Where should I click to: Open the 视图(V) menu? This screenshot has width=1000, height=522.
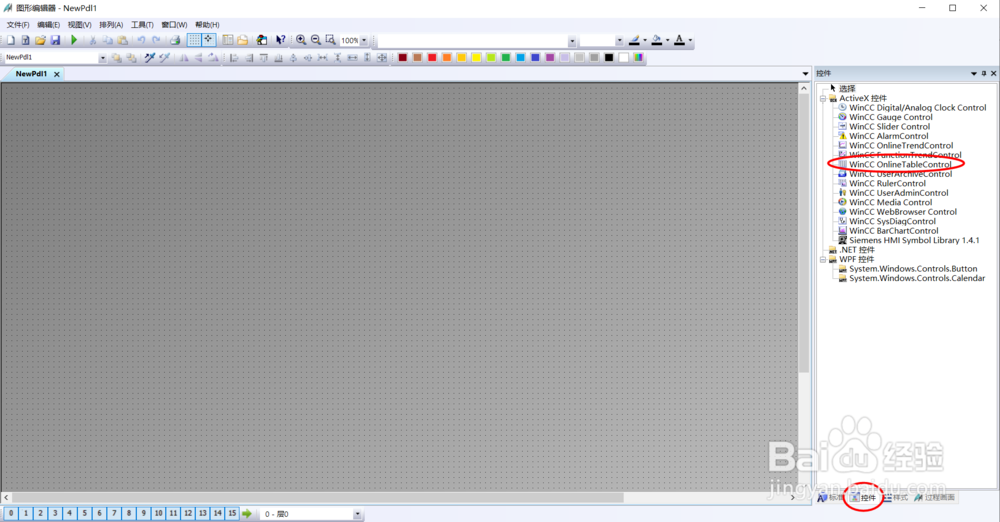coord(80,25)
